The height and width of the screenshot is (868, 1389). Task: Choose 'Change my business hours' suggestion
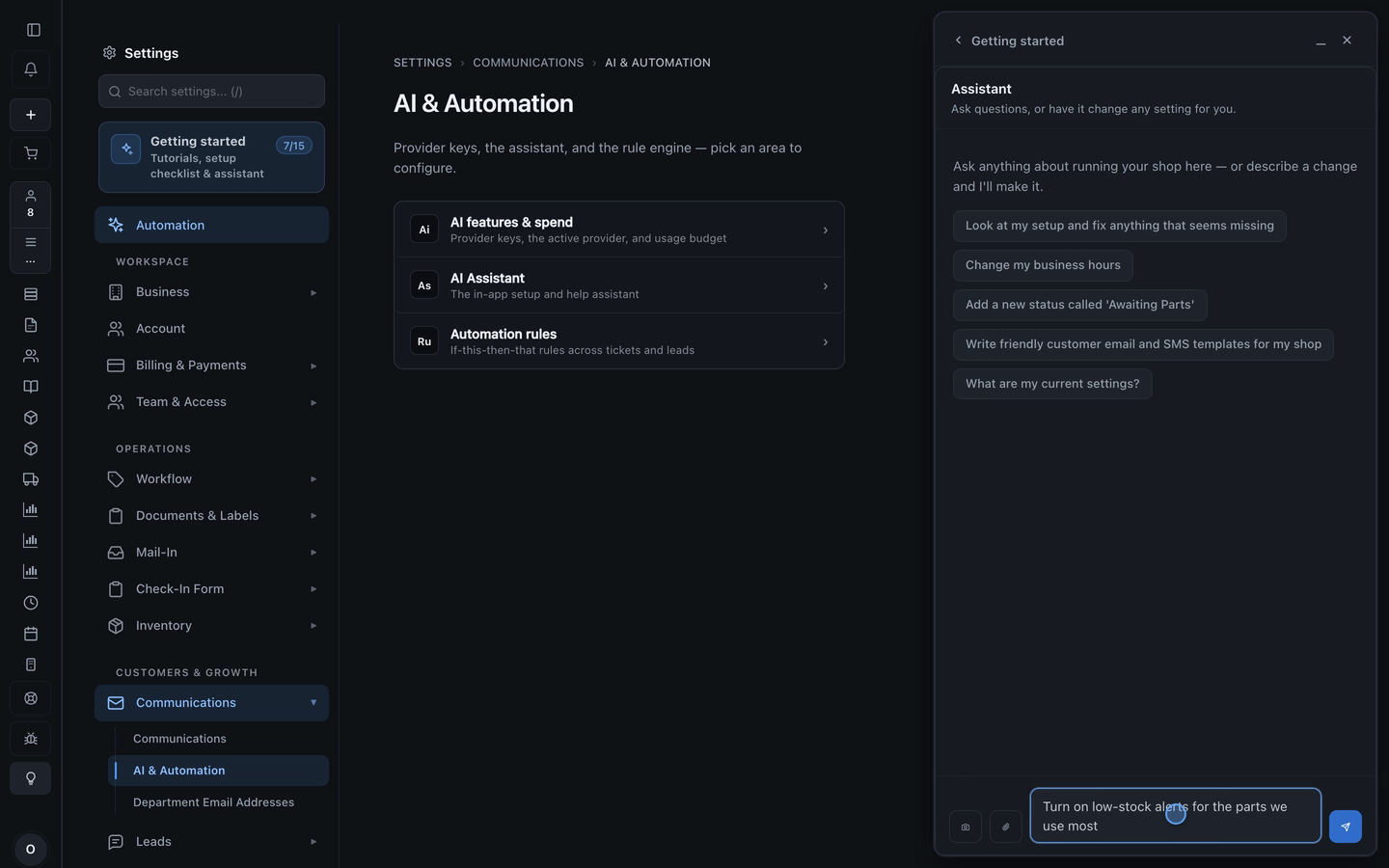pyautogui.click(x=1043, y=265)
